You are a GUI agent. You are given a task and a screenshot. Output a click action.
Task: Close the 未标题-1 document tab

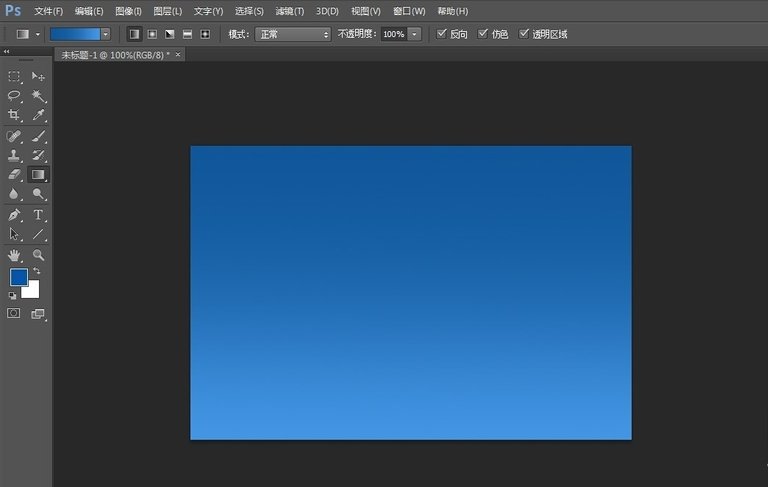click(178, 55)
